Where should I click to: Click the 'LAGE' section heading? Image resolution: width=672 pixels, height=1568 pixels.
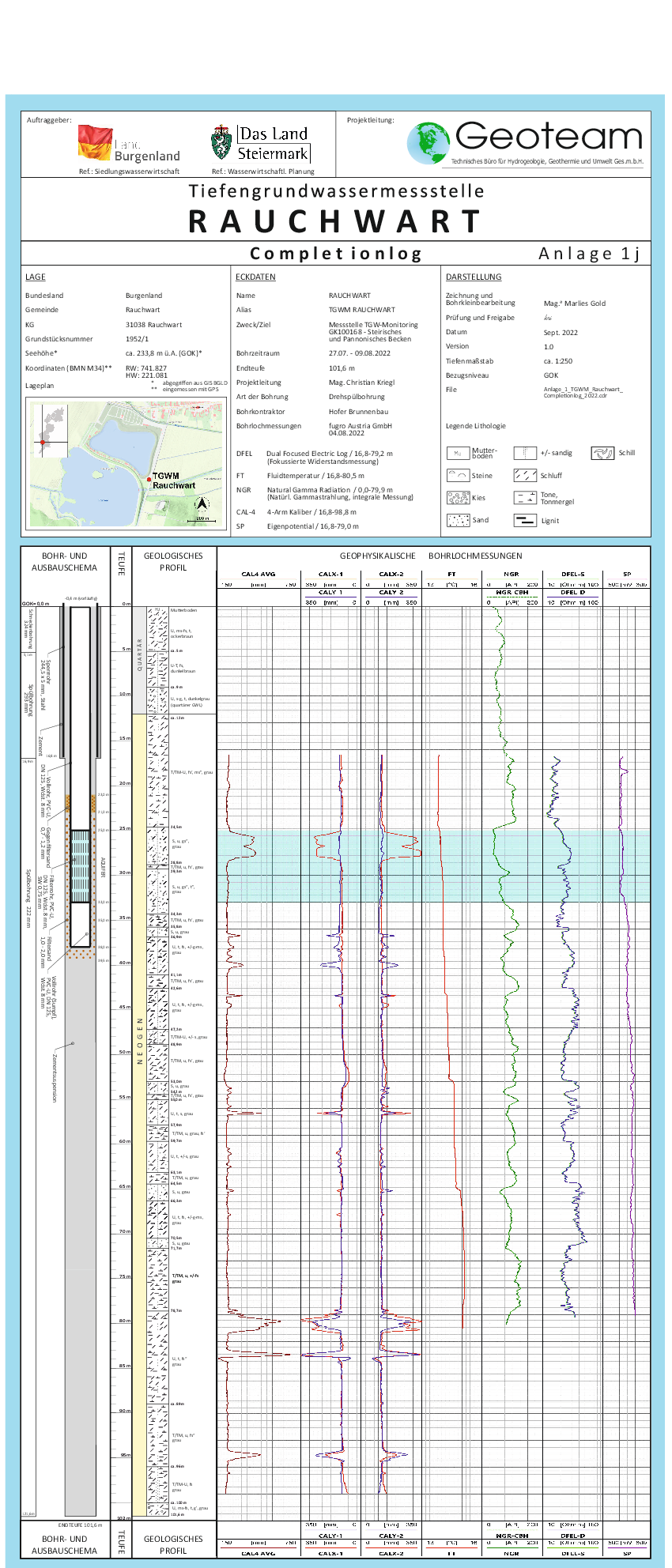36,277
